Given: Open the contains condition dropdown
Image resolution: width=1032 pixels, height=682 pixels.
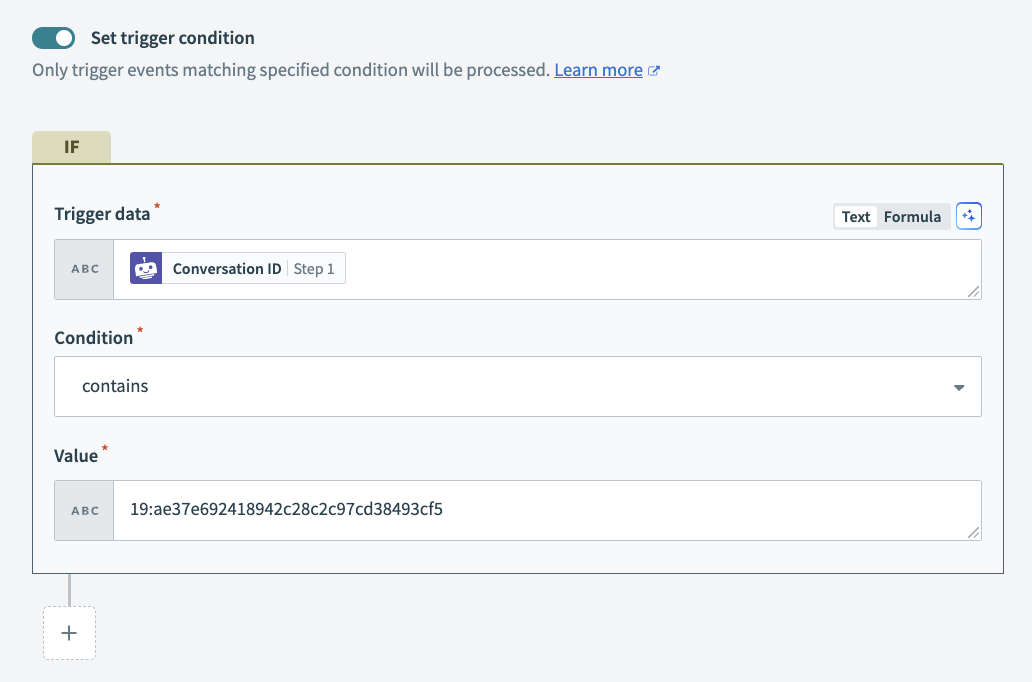Looking at the screenshot, I should (x=516, y=387).
